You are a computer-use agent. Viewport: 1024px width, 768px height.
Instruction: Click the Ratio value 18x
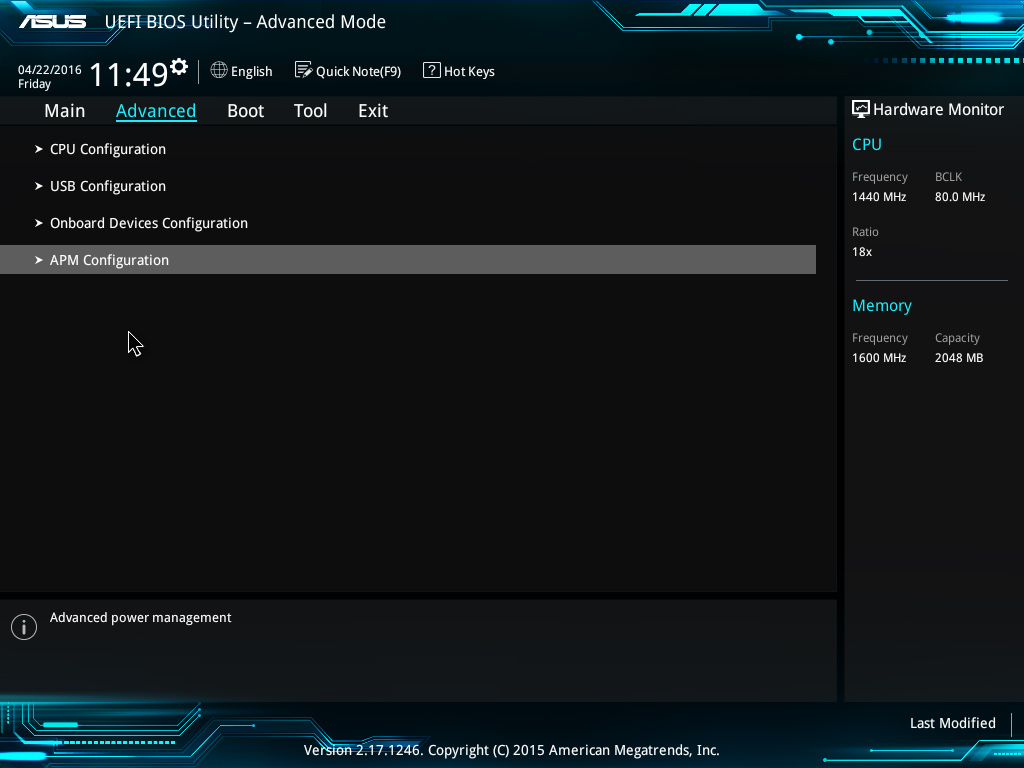tap(862, 251)
